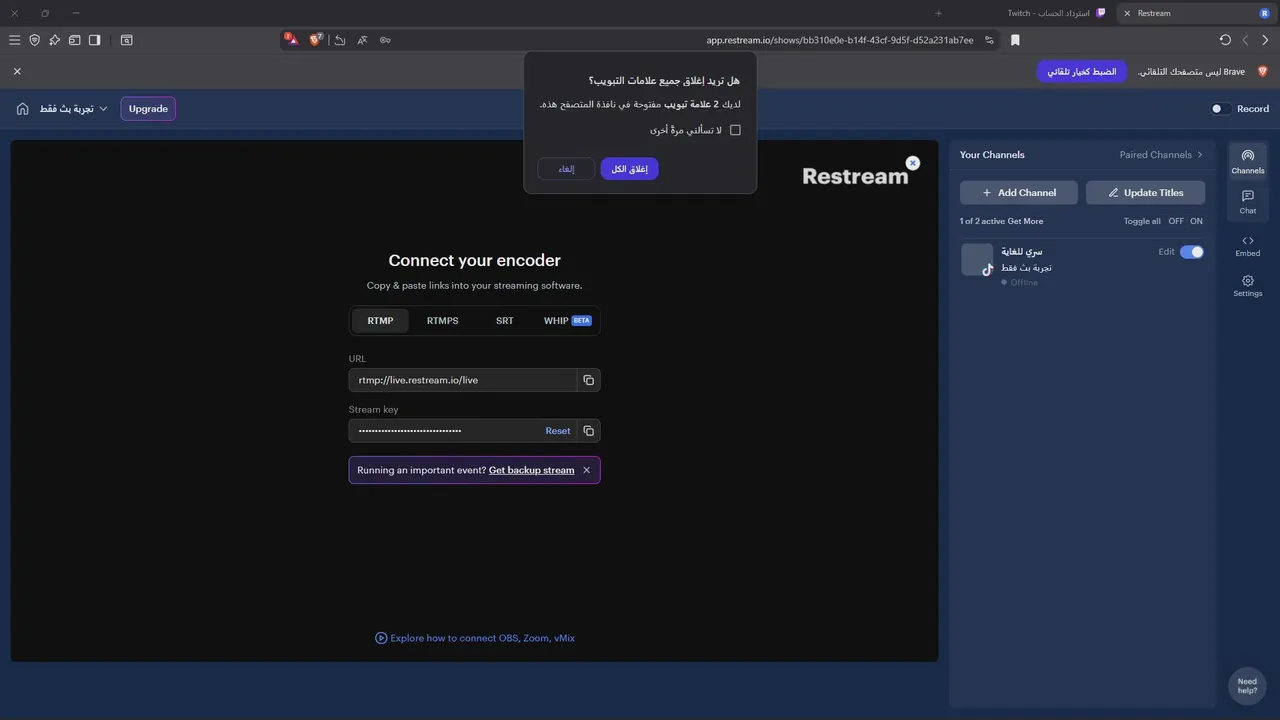Open the Settings sidebar panel
Viewport: 1280px width, 720px height.
1247,286
